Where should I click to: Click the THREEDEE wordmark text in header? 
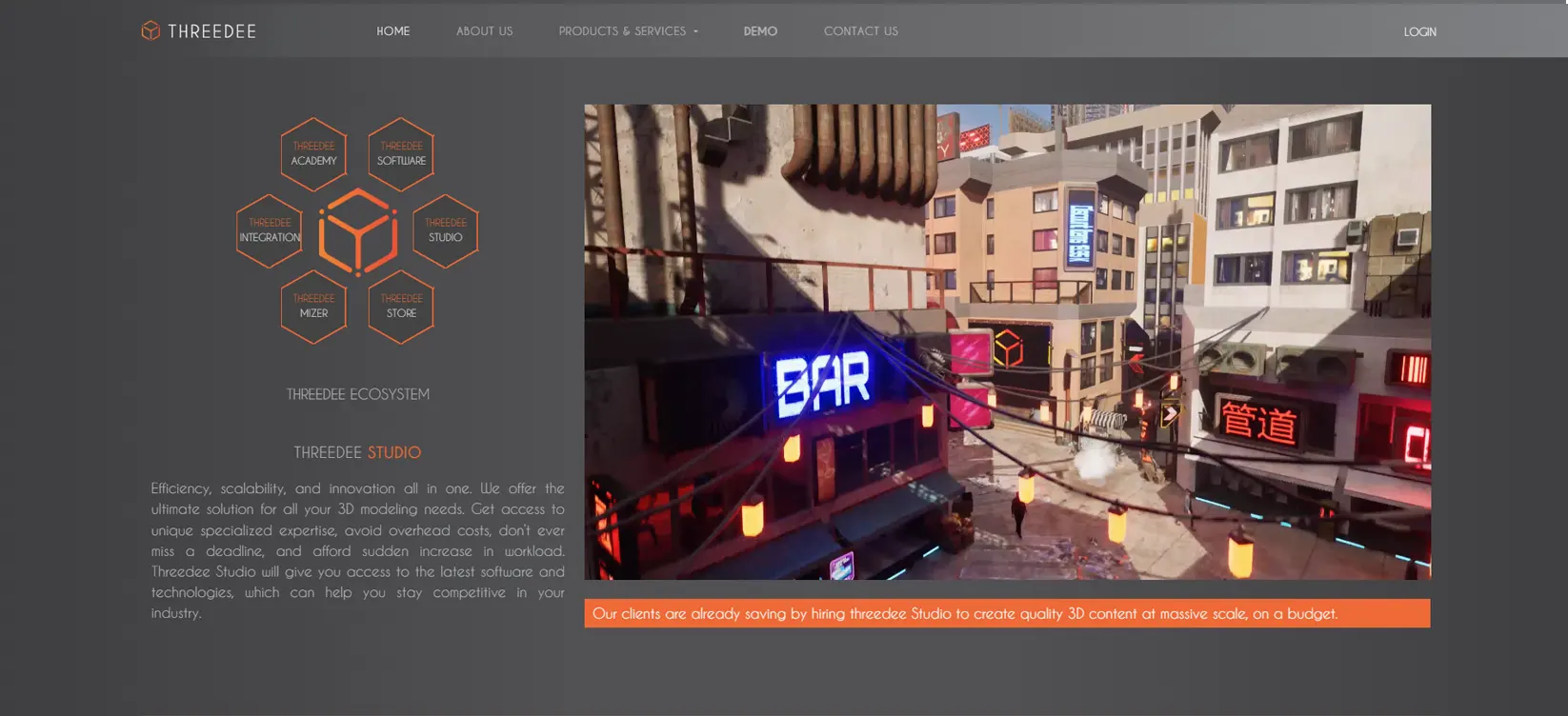coord(212,31)
